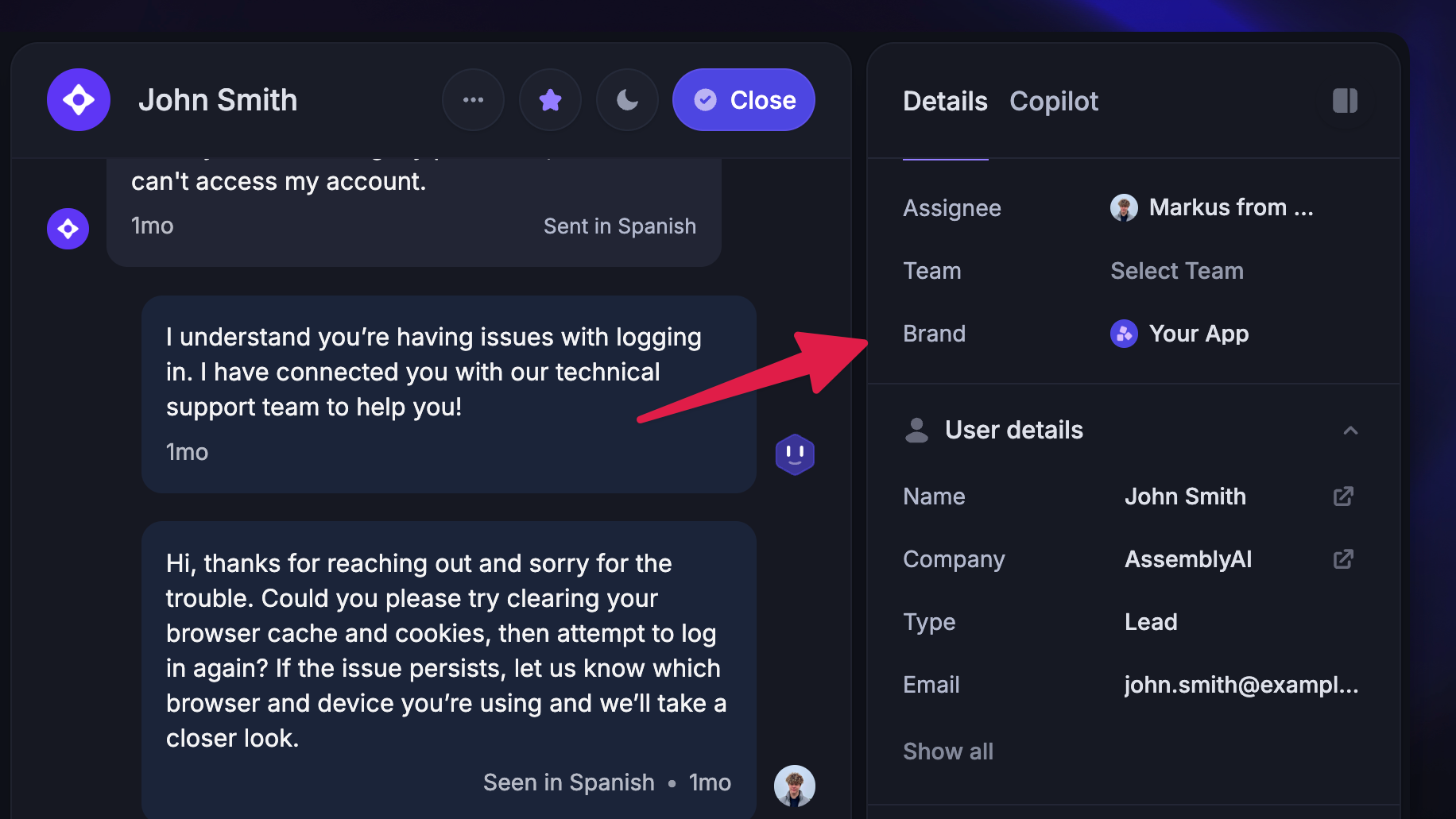This screenshot has width=1456, height=819.
Task: Select the Details tab
Action: pos(945,102)
